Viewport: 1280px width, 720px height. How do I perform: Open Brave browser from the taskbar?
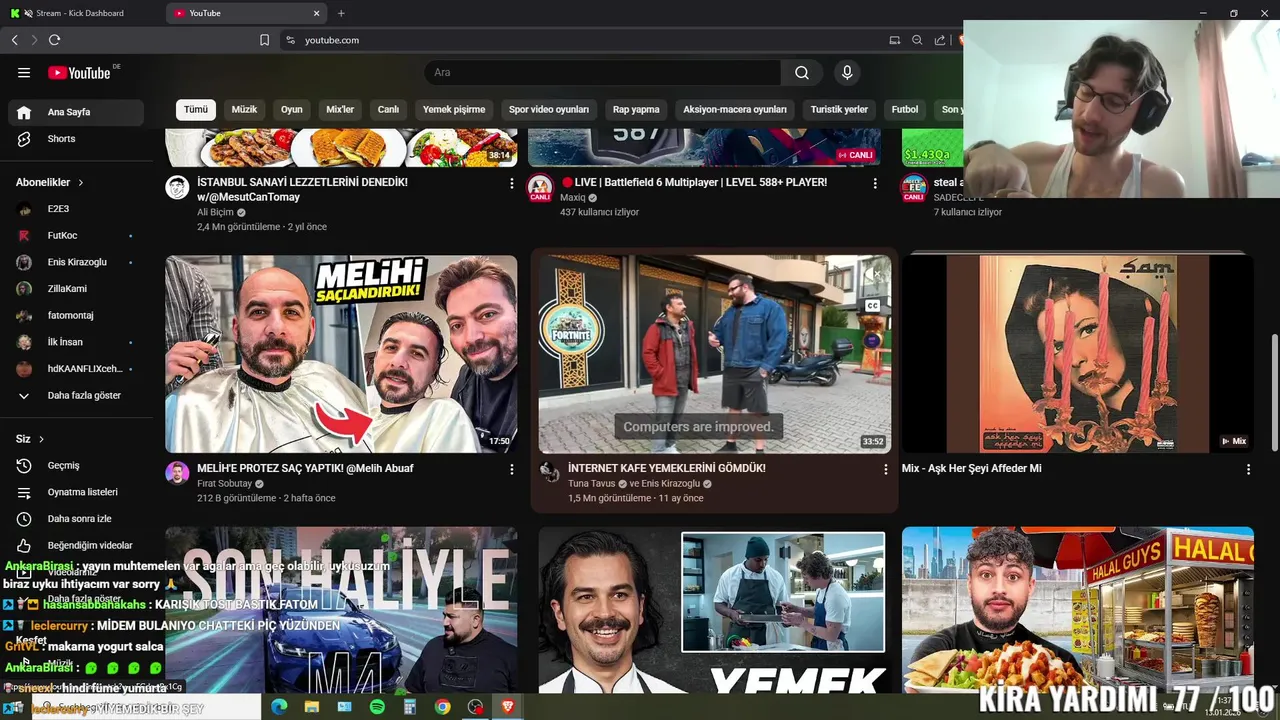click(508, 707)
